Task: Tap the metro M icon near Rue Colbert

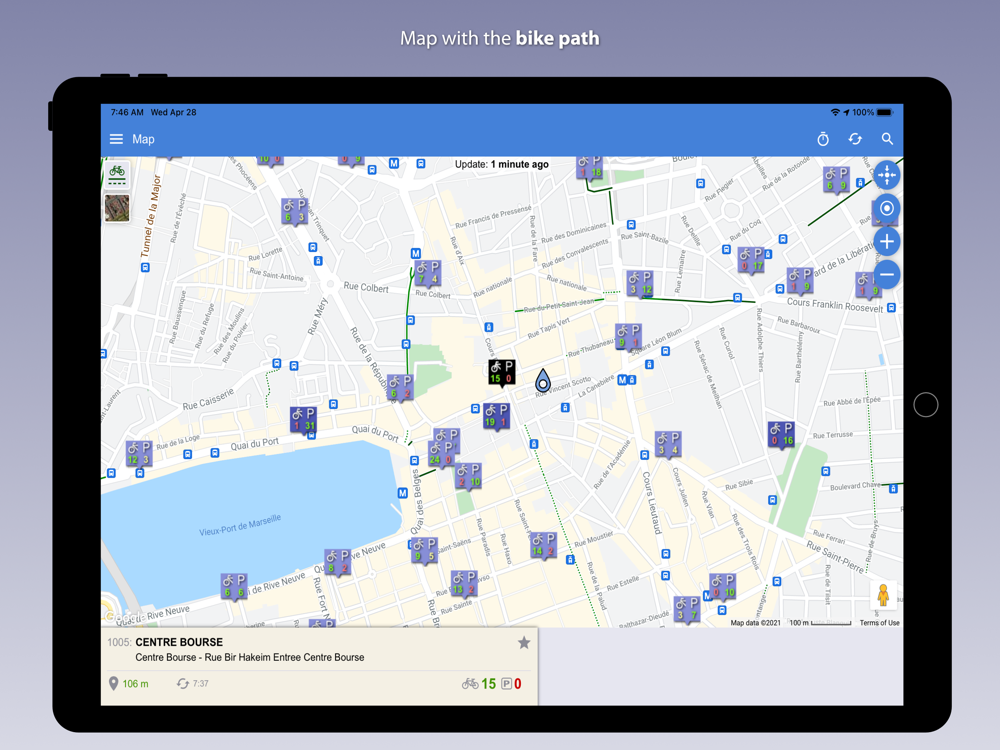Action: pos(416,253)
